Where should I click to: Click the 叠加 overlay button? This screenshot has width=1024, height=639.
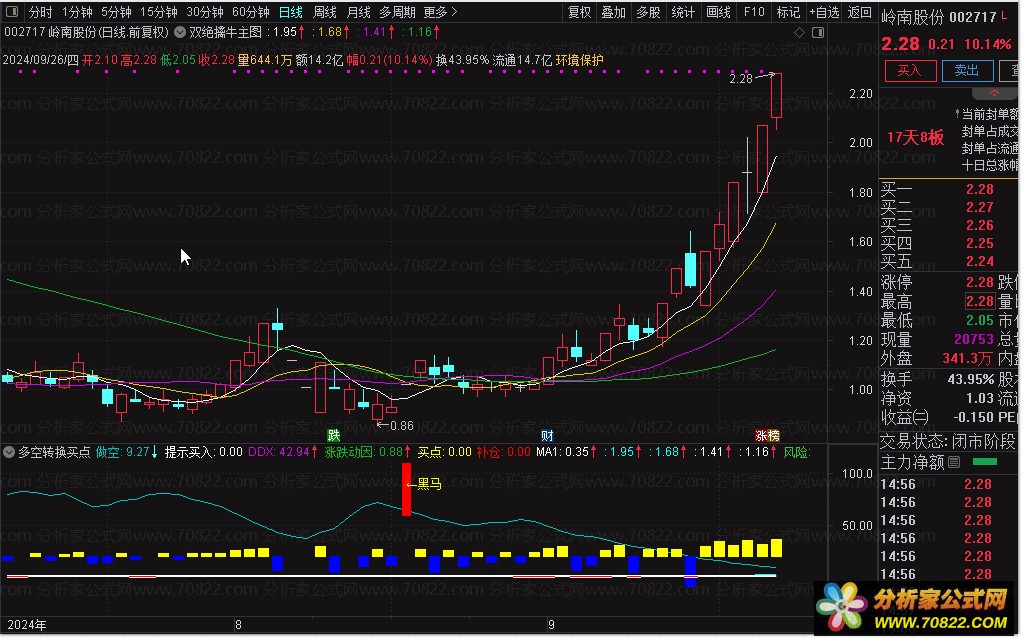click(x=613, y=12)
